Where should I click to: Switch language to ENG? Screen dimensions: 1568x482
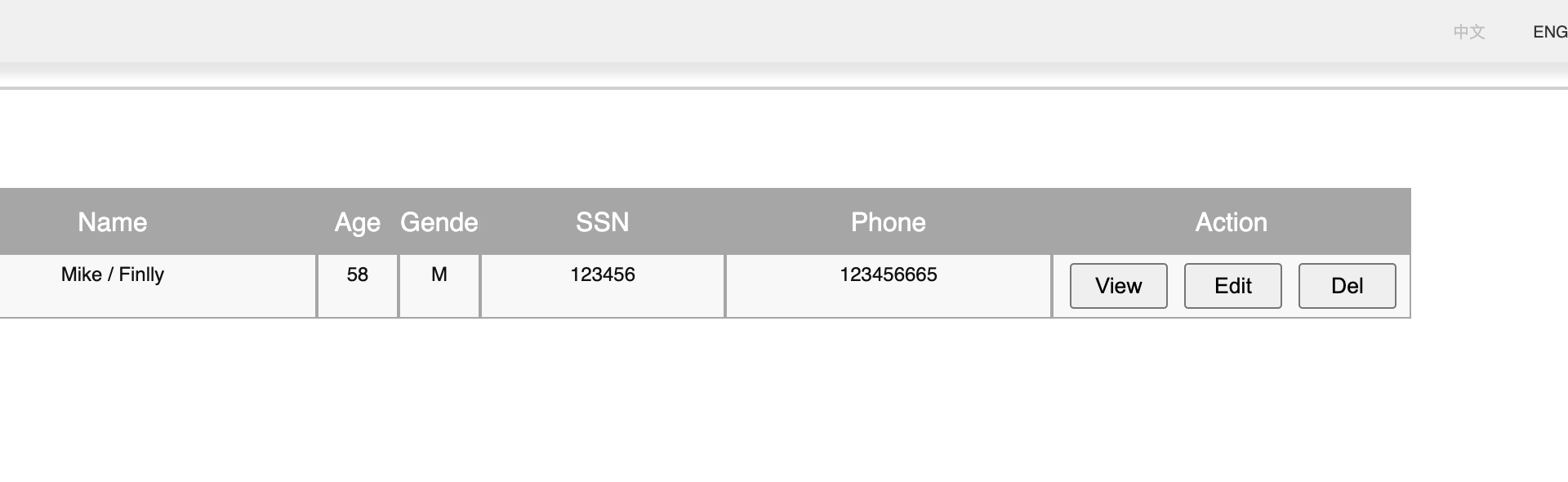coord(1549,32)
